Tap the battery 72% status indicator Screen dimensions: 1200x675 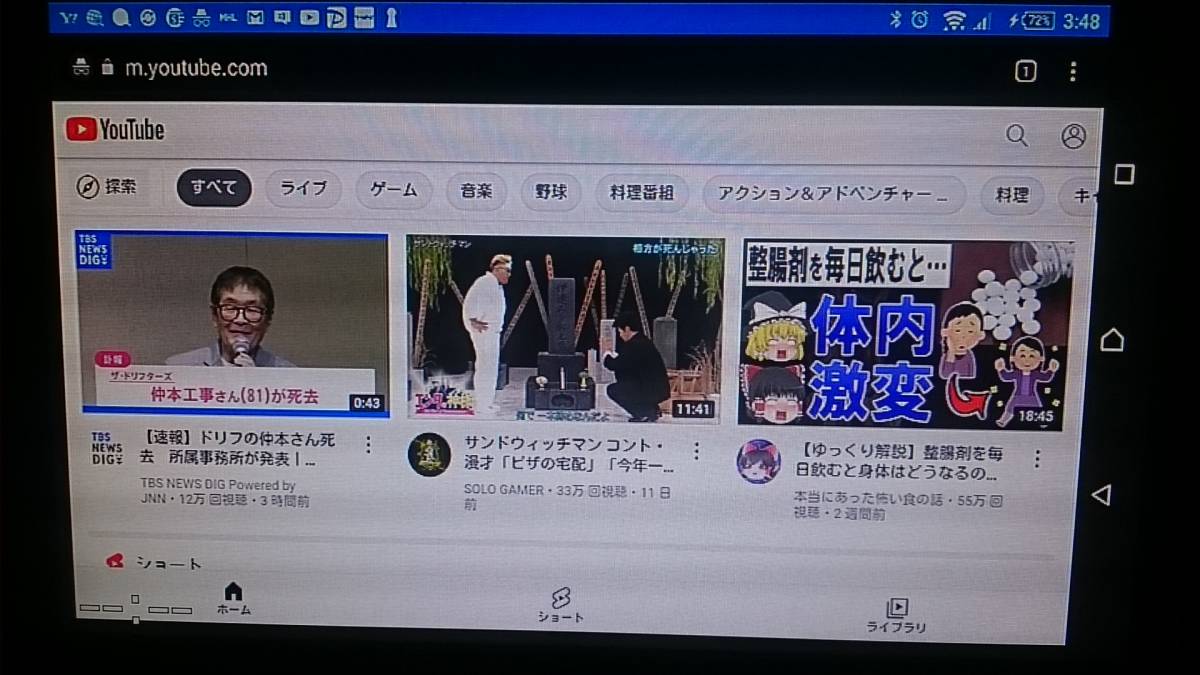tap(1032, 20)
